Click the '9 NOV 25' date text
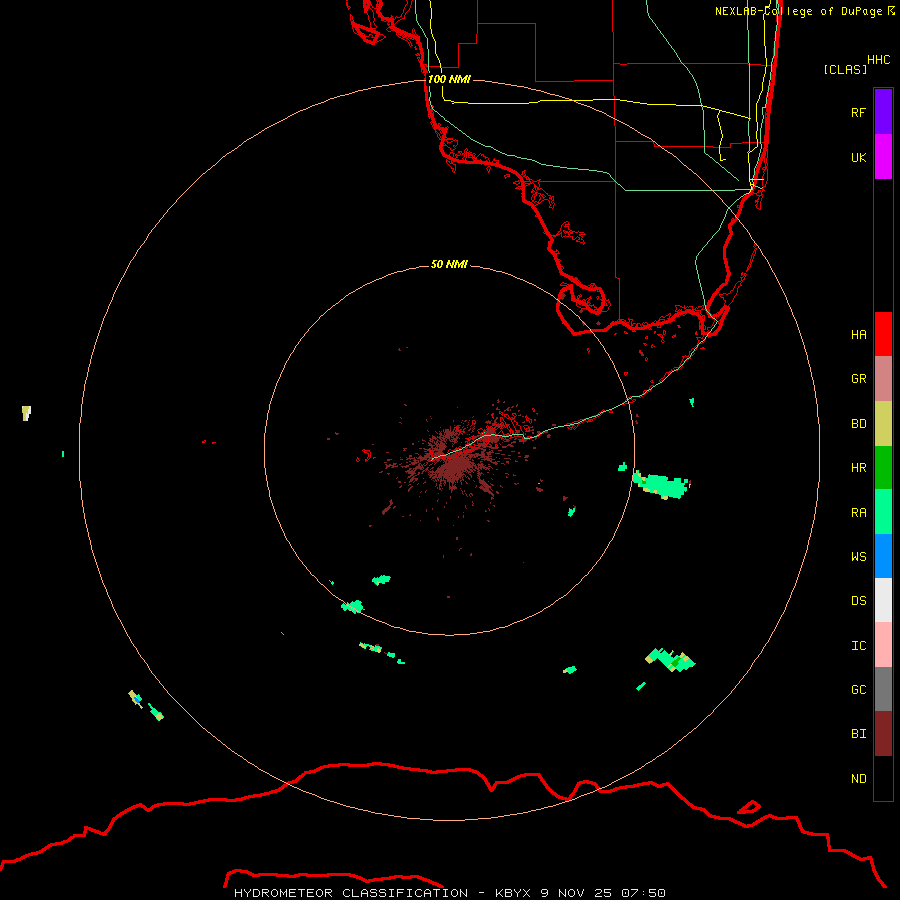Image resolution: width=900 pixels, height=900 pixels. point(577,893)
